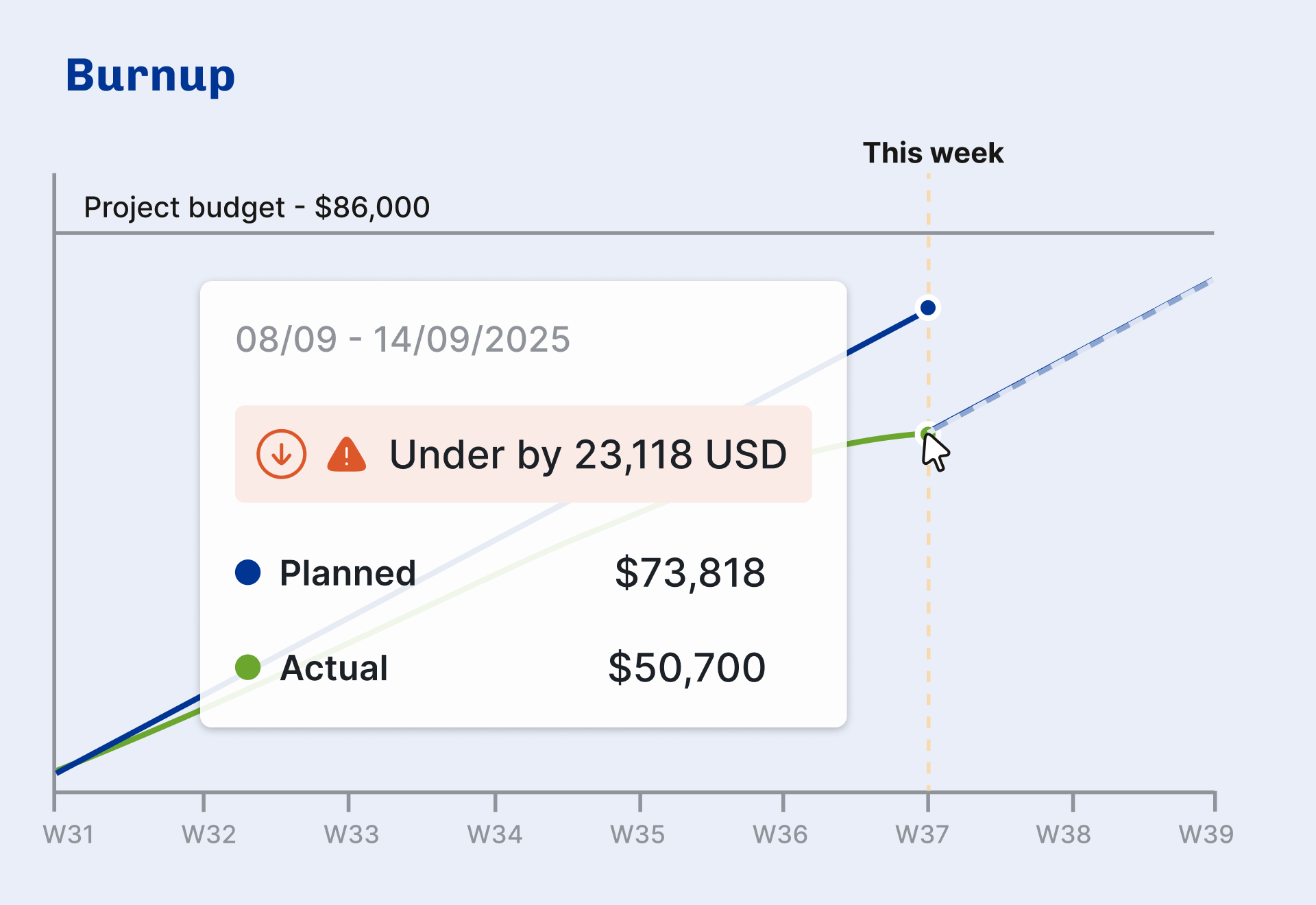Click the planned value $73,818
The image size is (1316, 905).
690,572
